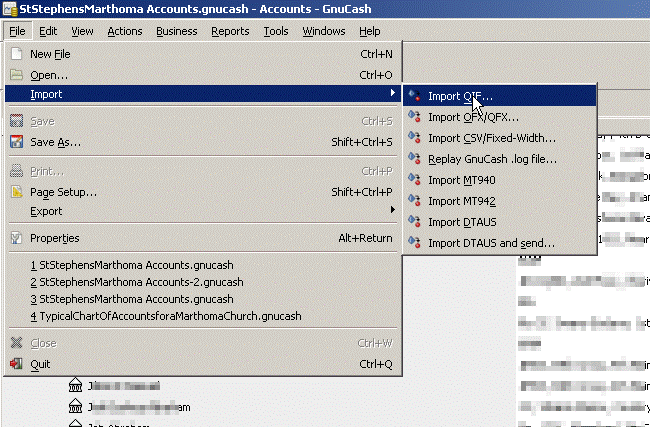Expand the Export submenu arrow
The height and width of the screenshot is (427, 650).
click(x=393, y=210)
